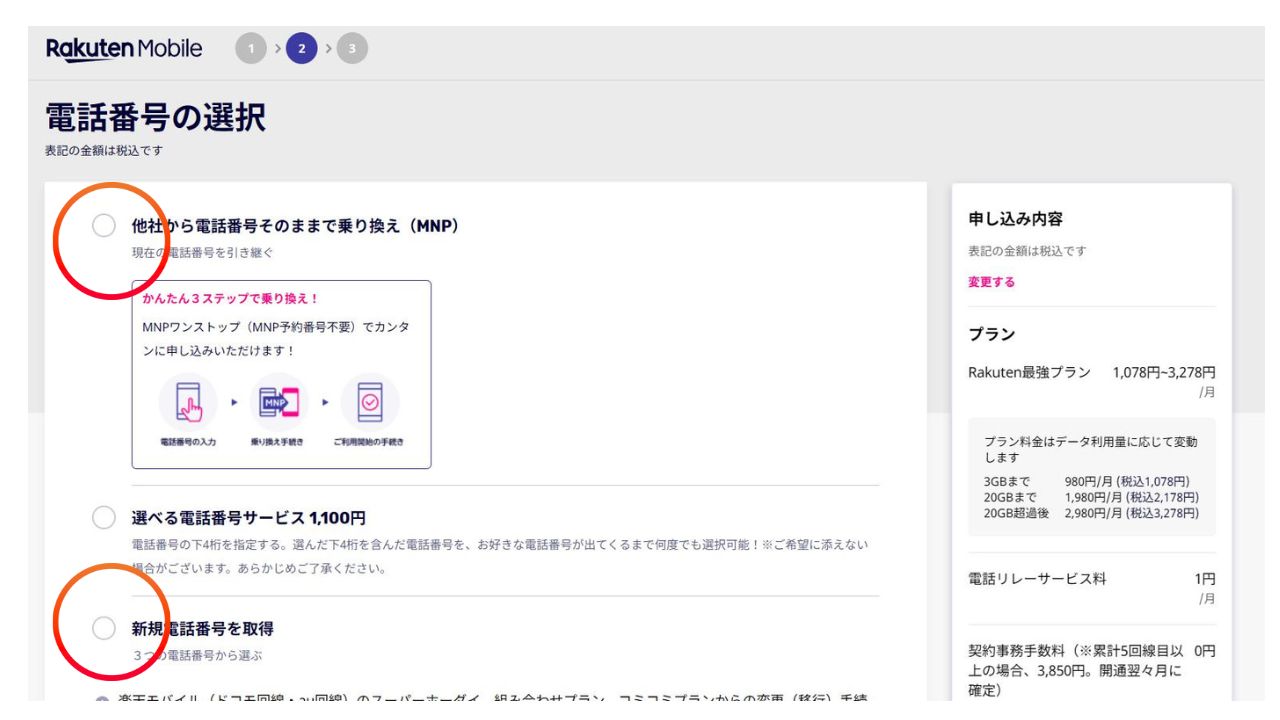Click the active step 2 circle
1280x720 pixels.
[x=302, y=49]
